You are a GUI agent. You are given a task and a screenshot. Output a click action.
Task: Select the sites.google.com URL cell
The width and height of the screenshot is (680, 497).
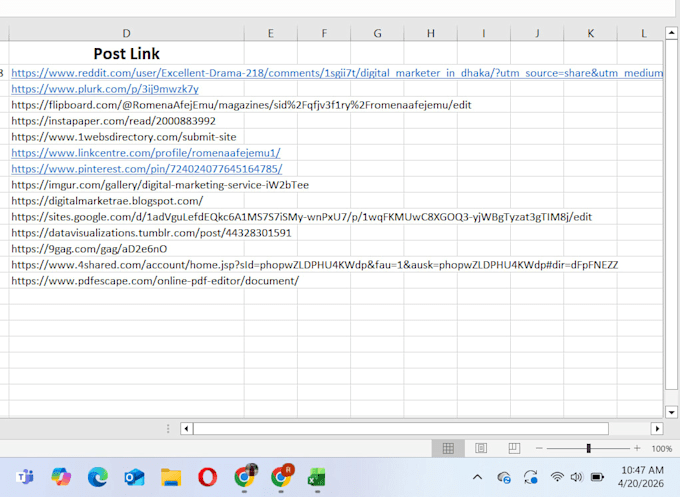point(301,217)
